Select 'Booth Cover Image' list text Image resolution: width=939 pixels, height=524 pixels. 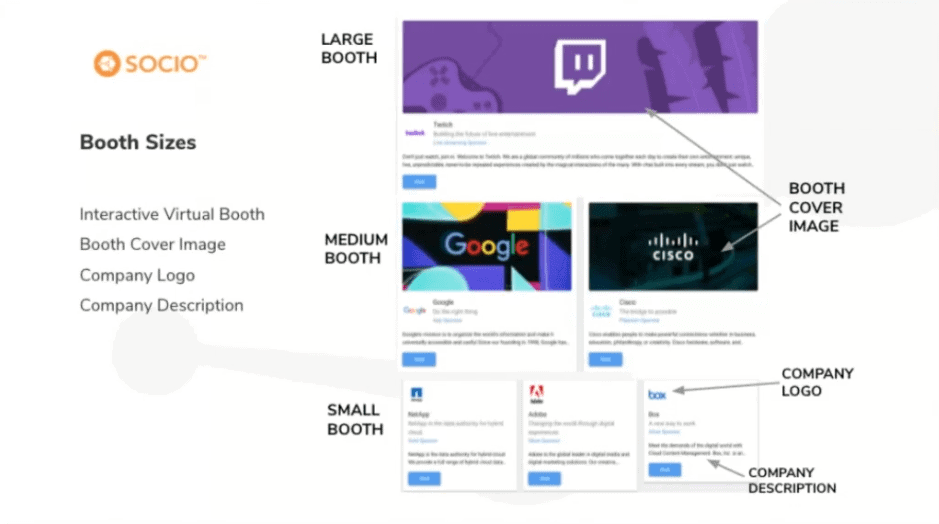pos(153,244)
